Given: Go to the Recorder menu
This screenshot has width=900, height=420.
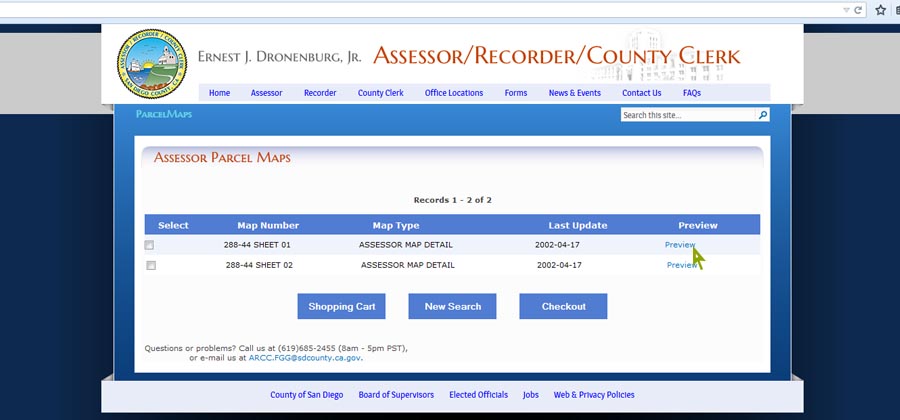Looking at the screenshot, I should tap(320, 93).
